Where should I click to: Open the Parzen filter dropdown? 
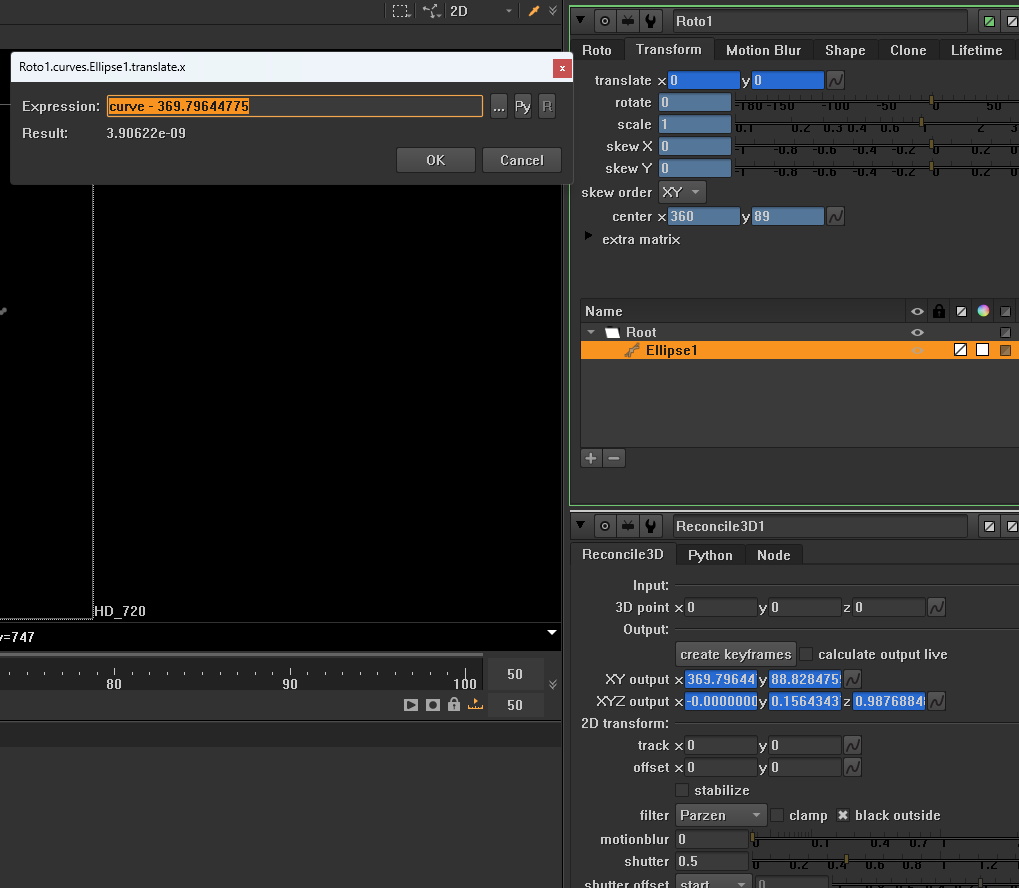click(x=721, y=815)
